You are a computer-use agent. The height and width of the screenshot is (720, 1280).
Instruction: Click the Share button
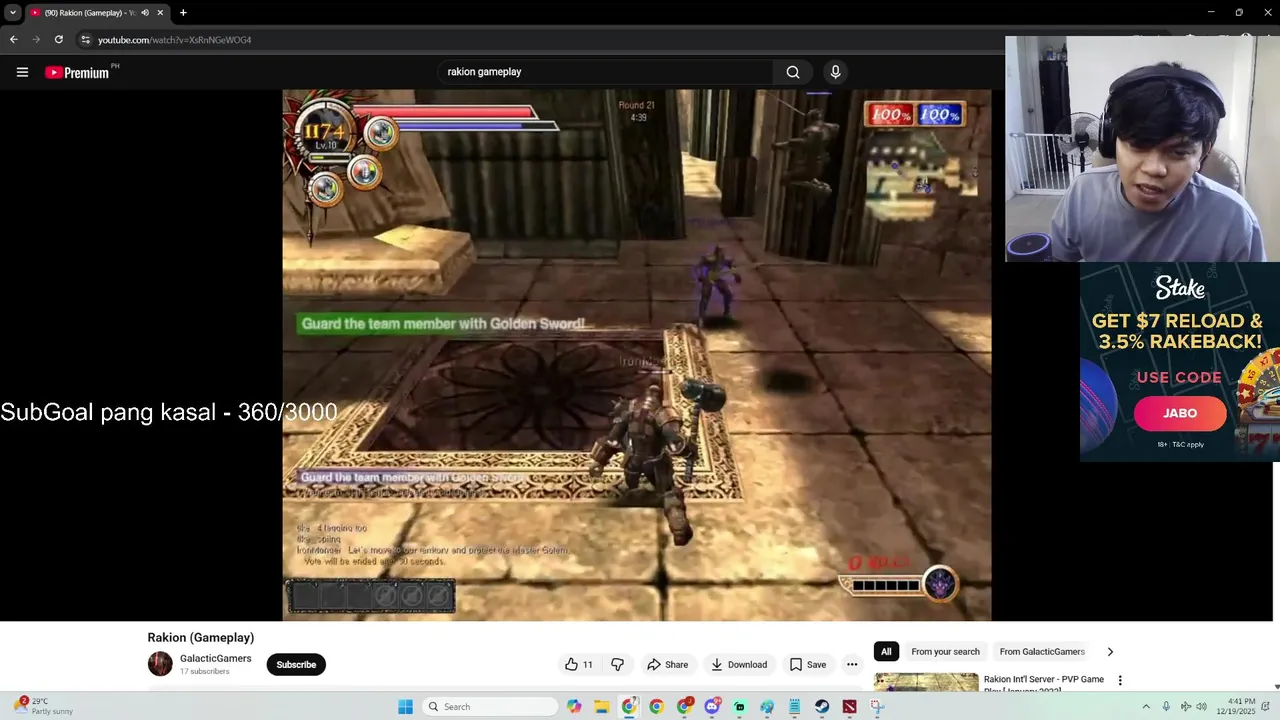667,664
